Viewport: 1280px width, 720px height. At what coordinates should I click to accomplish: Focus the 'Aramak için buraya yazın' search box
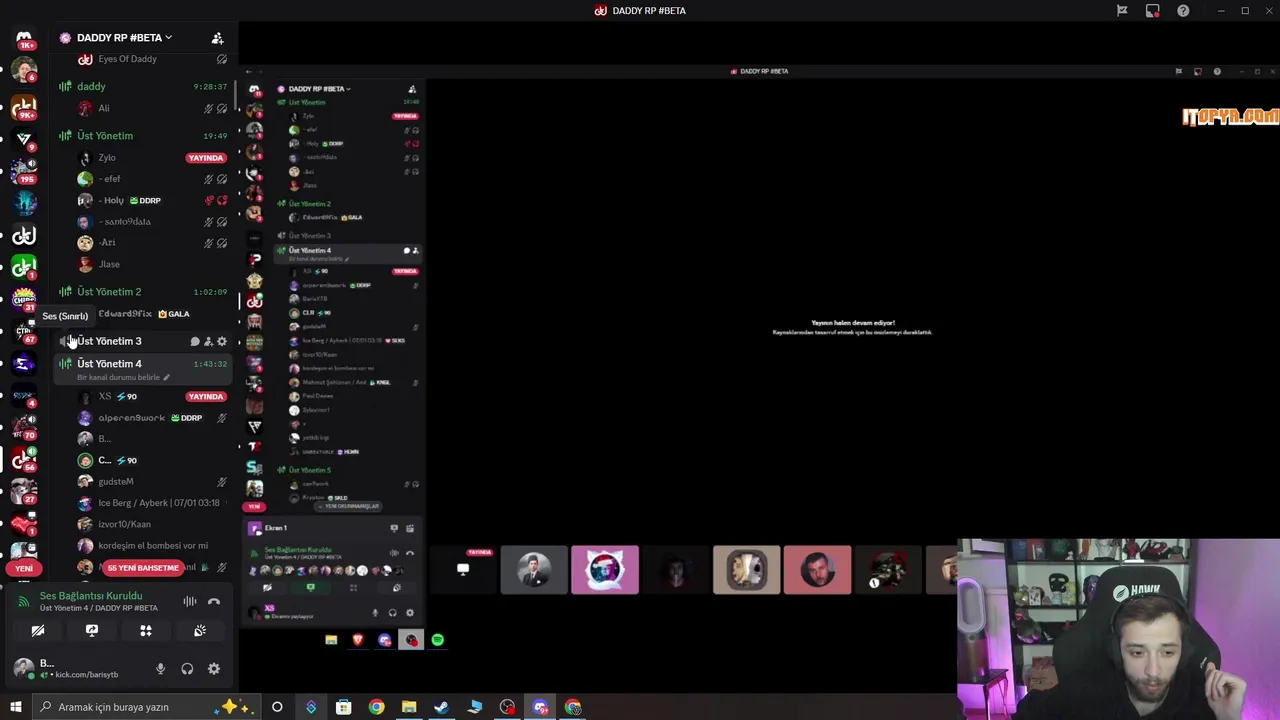[147, 707]
